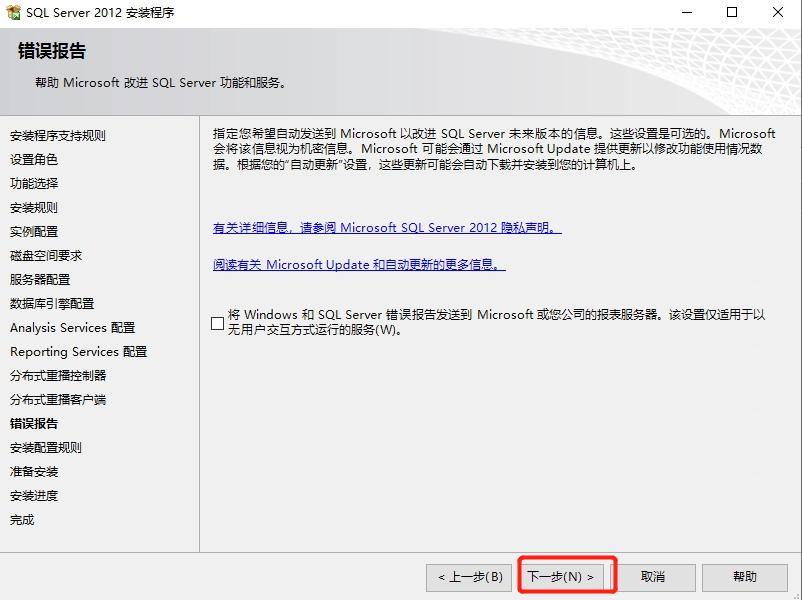The width and height of the screenshot is (802, 600).
Task: Maximize the setup window
Action: pyautogui.click(x=732, y=12)
